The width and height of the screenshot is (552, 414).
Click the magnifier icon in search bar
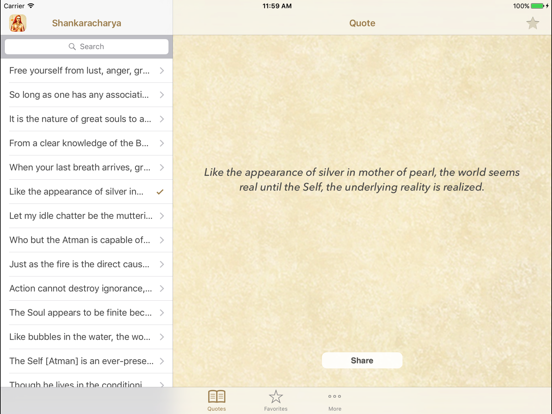coord(72,46)
